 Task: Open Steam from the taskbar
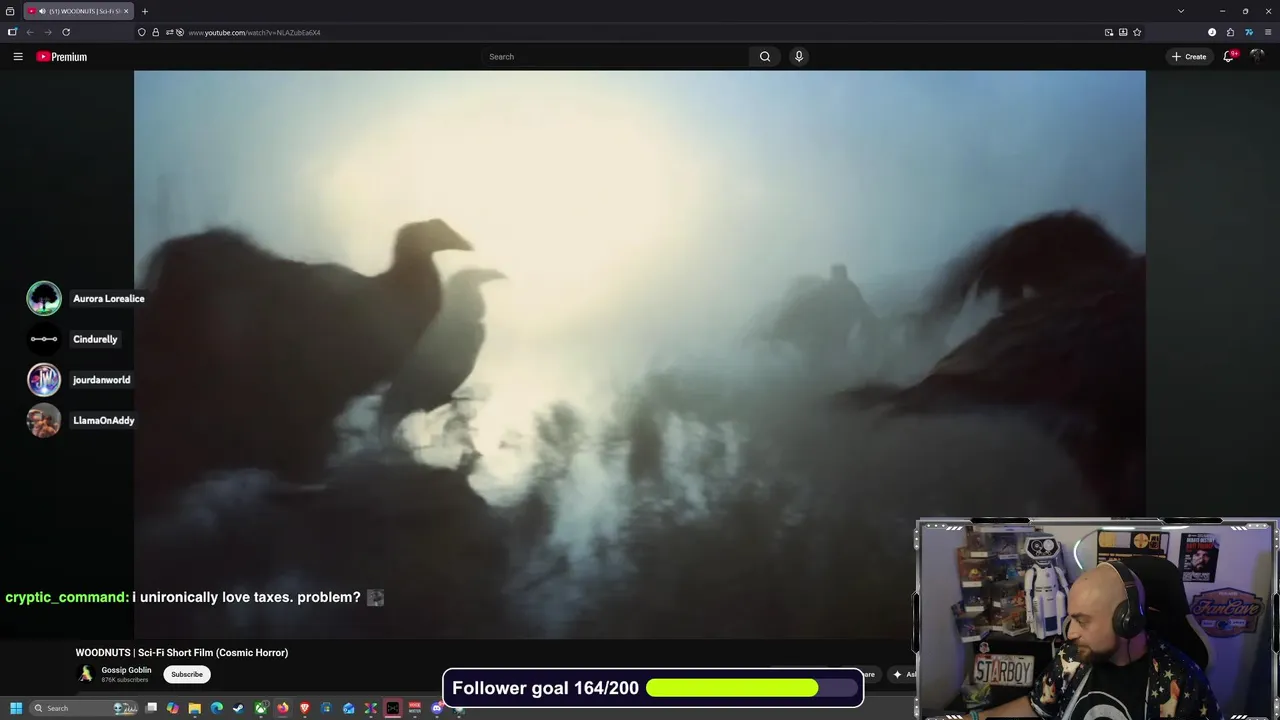pos(238,708)
